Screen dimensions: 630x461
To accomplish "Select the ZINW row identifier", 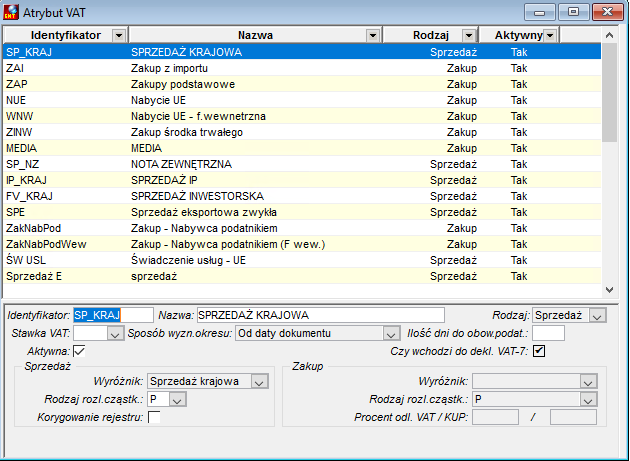I will tap(19, 133).
